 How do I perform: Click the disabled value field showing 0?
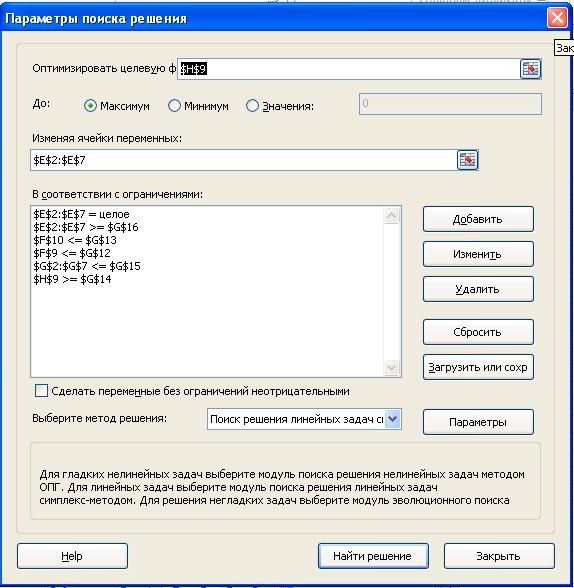coord(450,104)
